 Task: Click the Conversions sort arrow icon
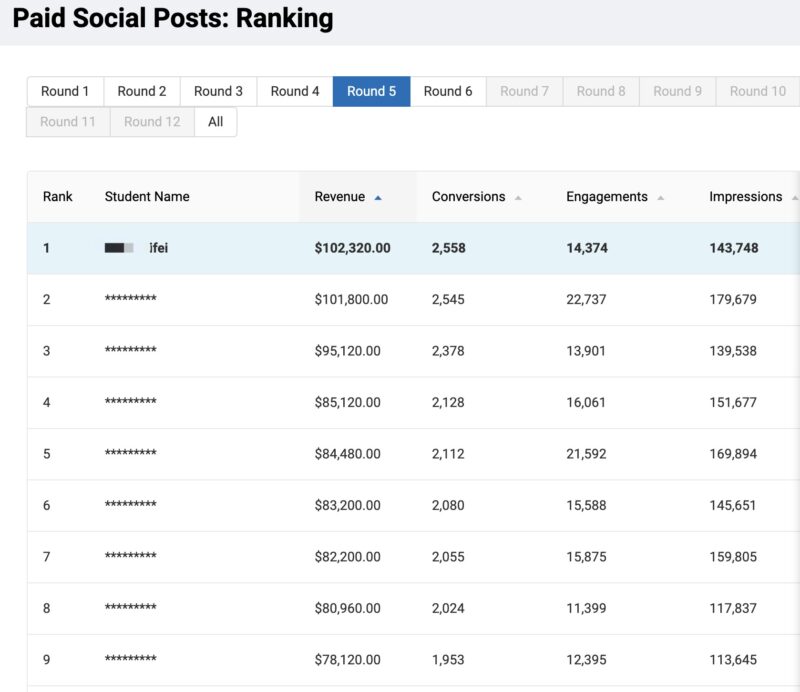tap(518, 197)
